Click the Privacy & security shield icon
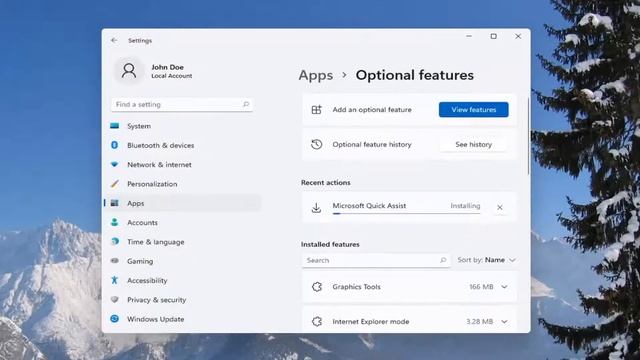The image size is (640, 360). click(115, 300)
